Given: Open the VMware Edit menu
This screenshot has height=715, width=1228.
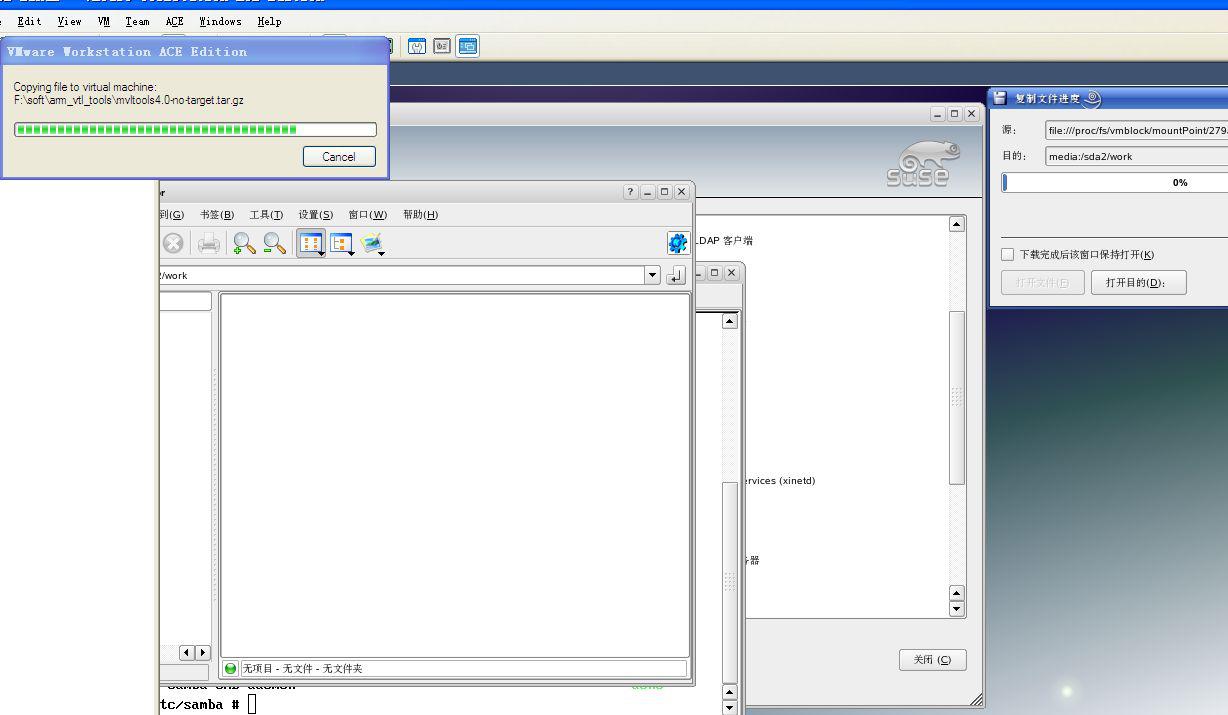Looking at the screenshot, I should click(x=30, y=21).
